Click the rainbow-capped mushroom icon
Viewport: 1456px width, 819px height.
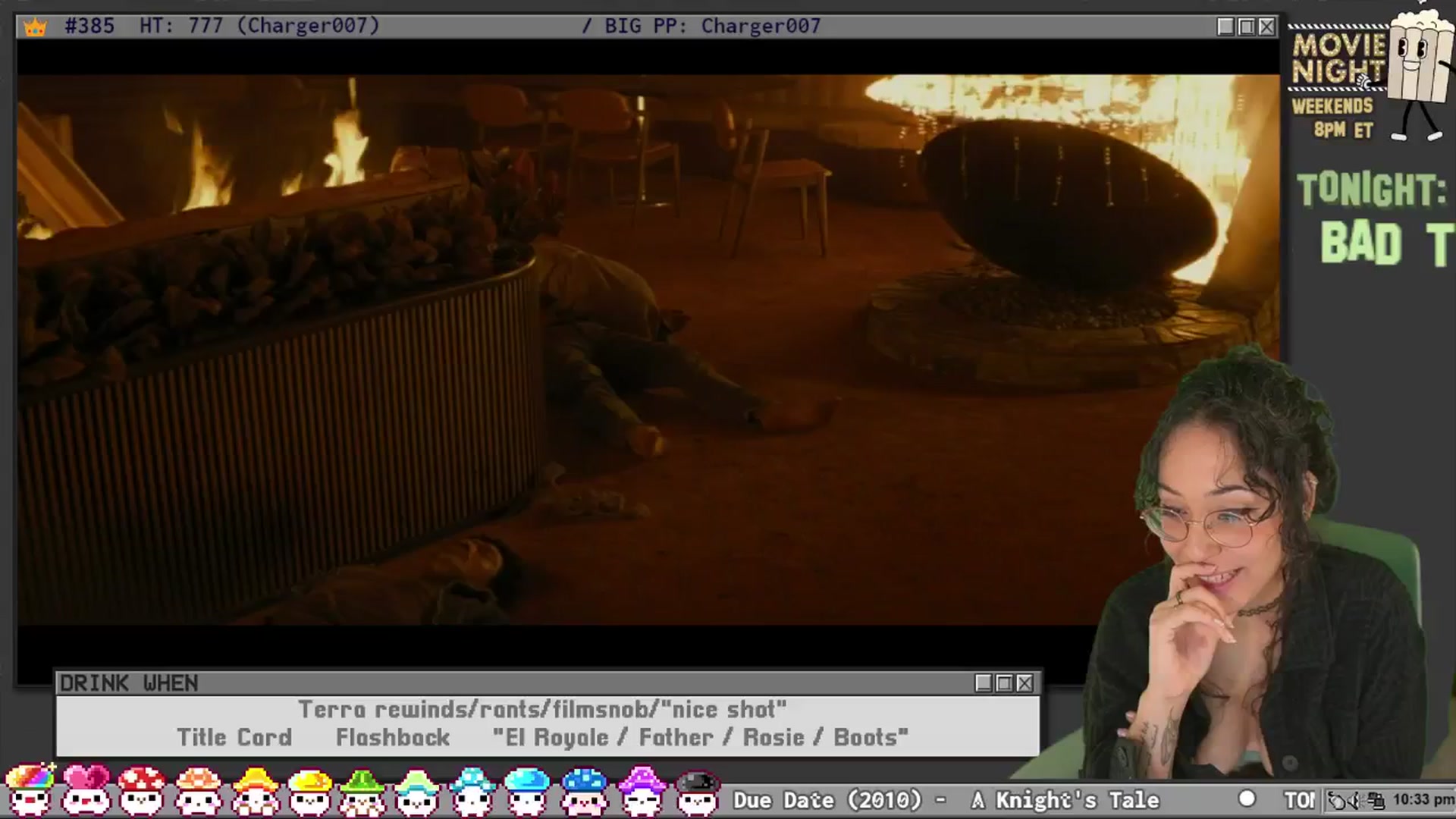point(30,790)
